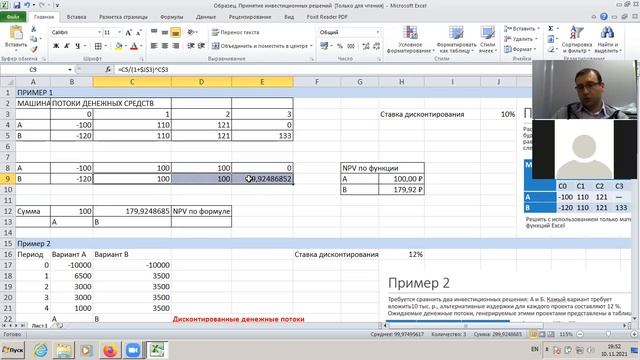Open the font size 11 dropdown

(x=120, y=32)
